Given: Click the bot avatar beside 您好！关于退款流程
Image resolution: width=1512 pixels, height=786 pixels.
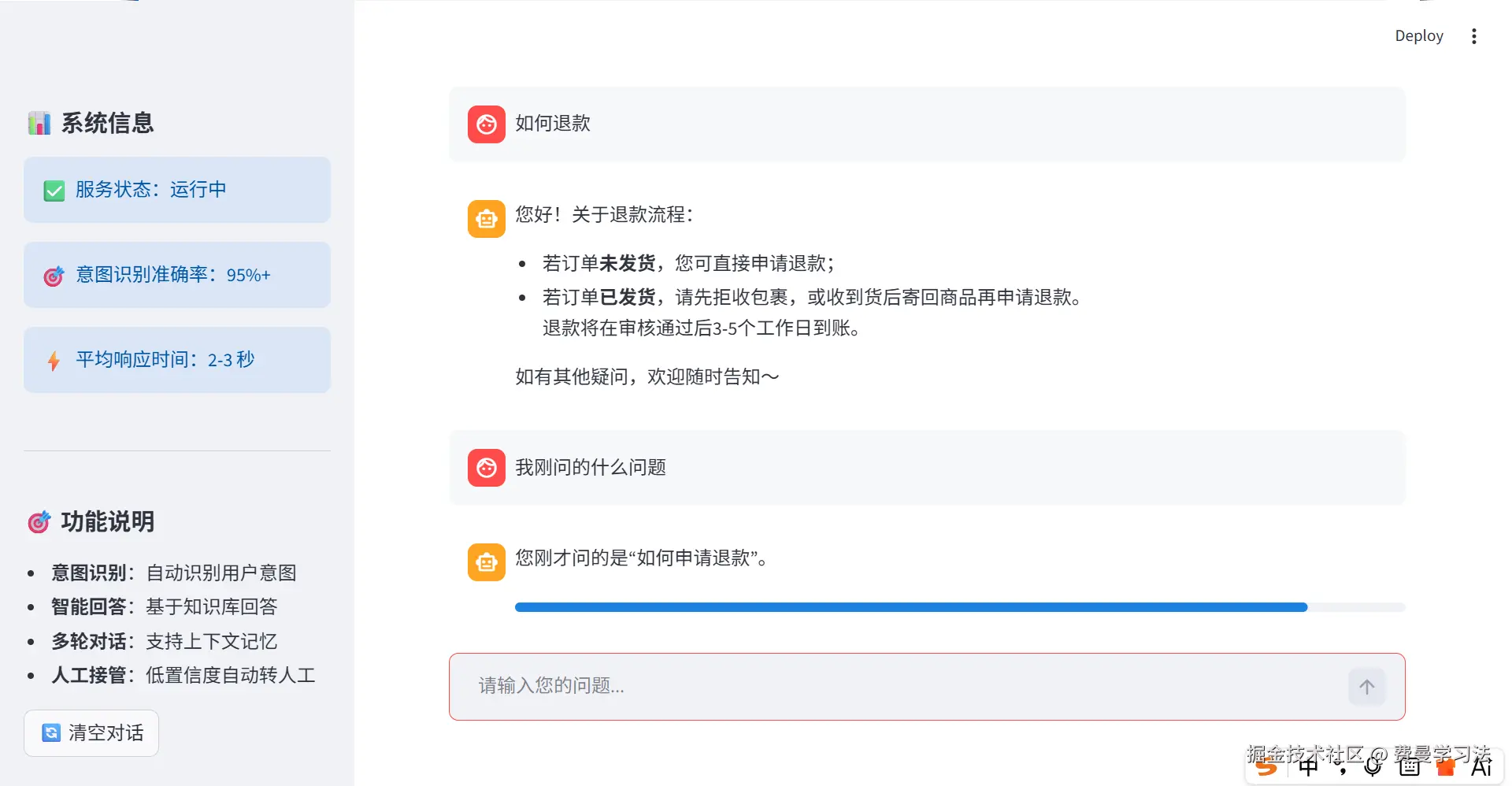Looking at the screenshot, I should click(x=487, y=218).
